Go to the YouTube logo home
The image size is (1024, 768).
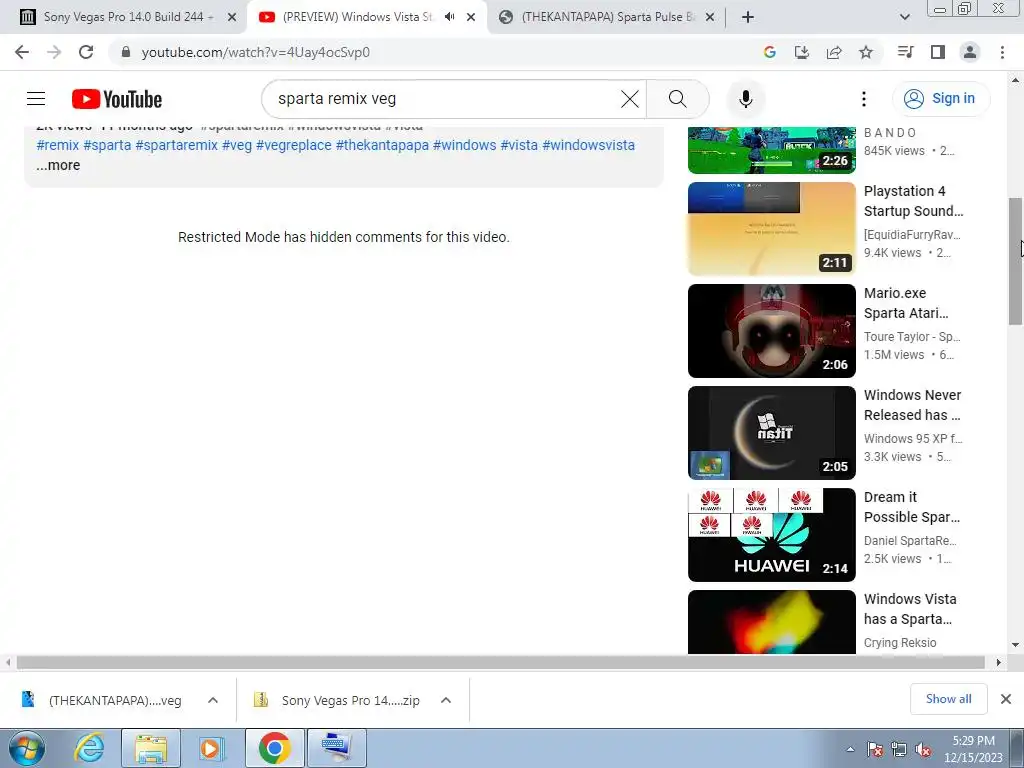117,99
